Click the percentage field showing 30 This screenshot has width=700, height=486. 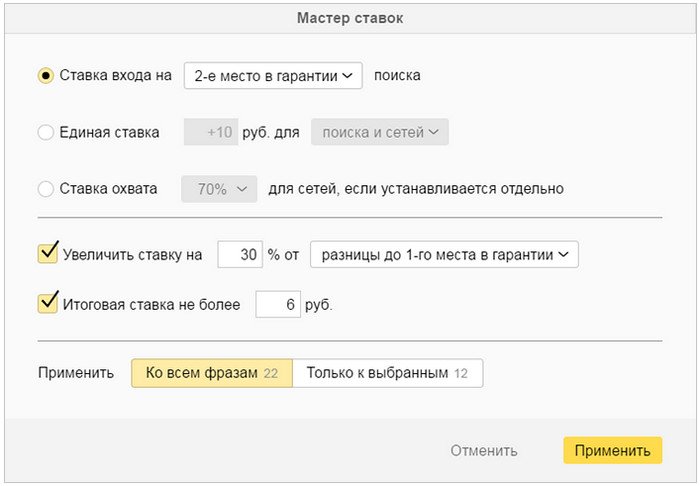tap(240, 254)
